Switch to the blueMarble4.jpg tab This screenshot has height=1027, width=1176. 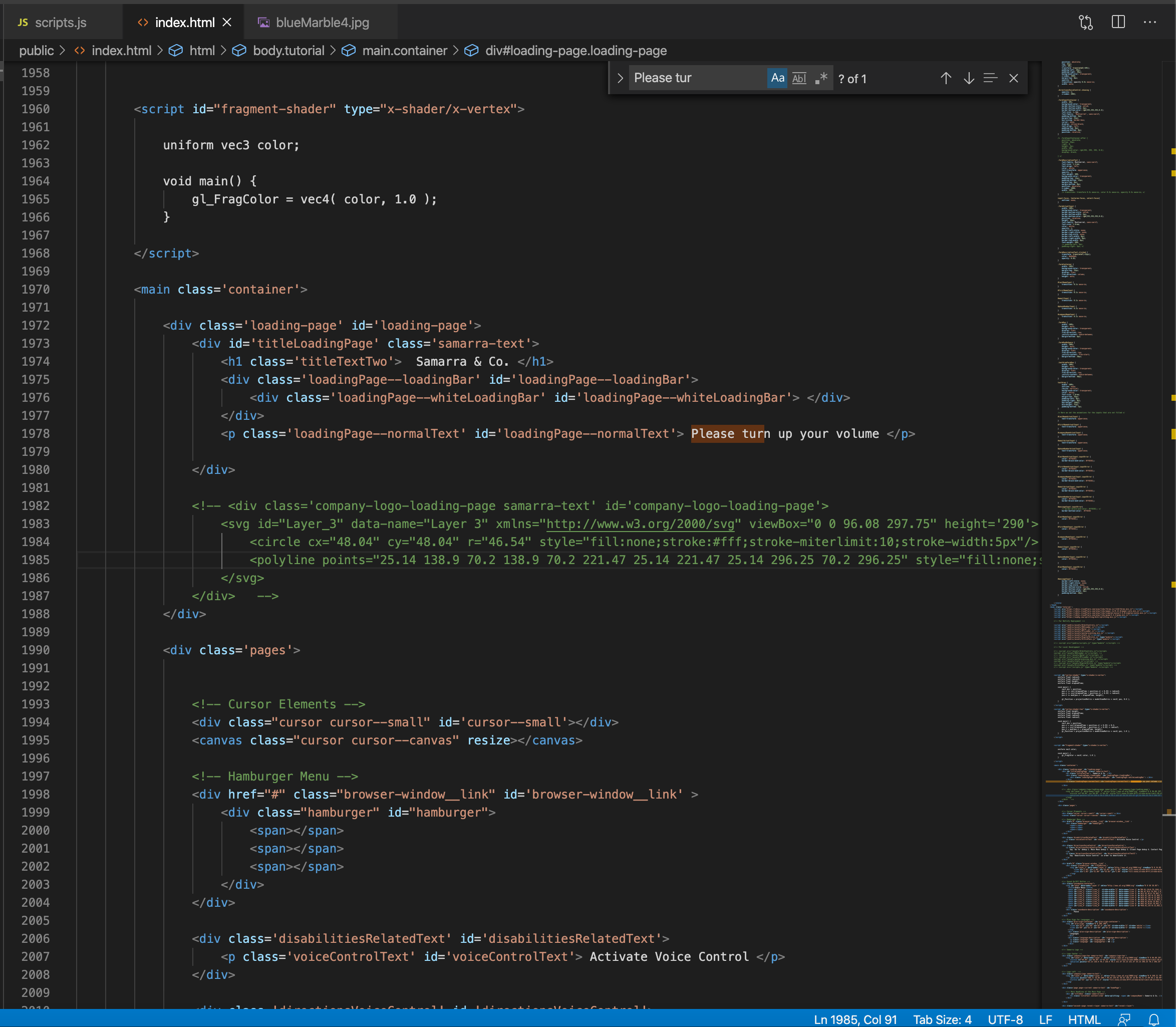pos(322,23)
